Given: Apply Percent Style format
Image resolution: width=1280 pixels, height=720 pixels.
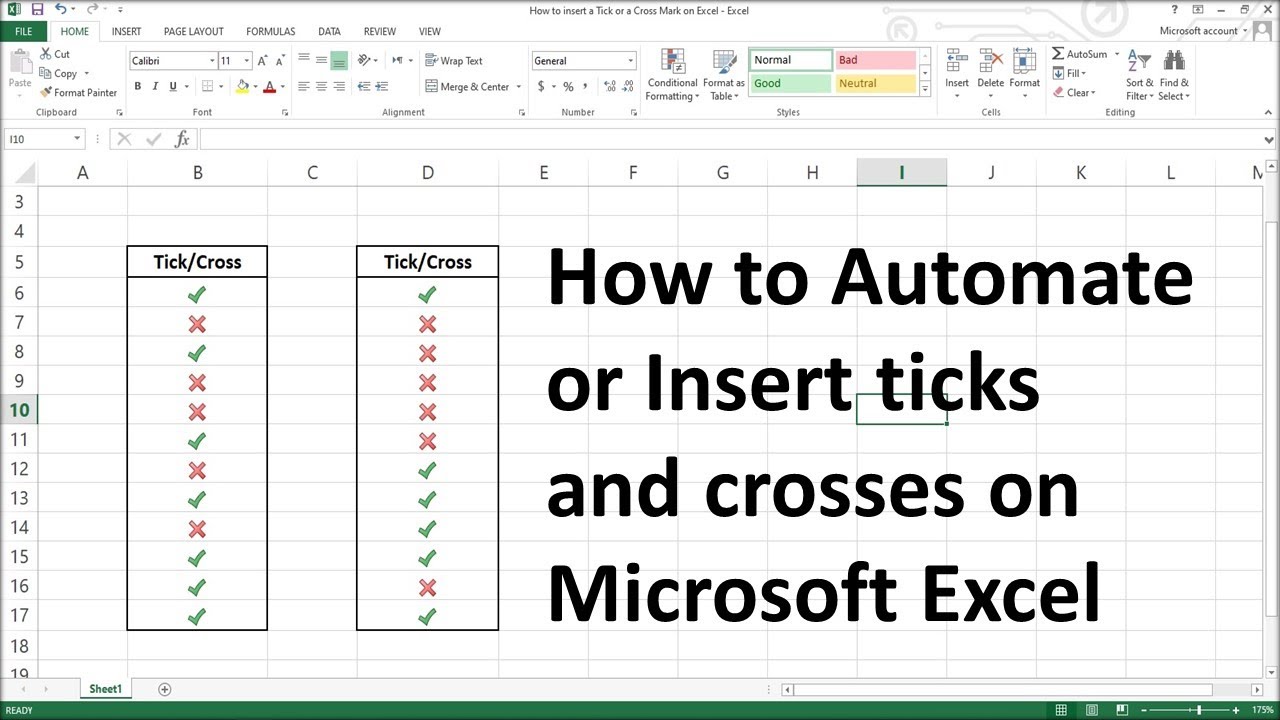Looking at the screenshot, I should (568, 87).
